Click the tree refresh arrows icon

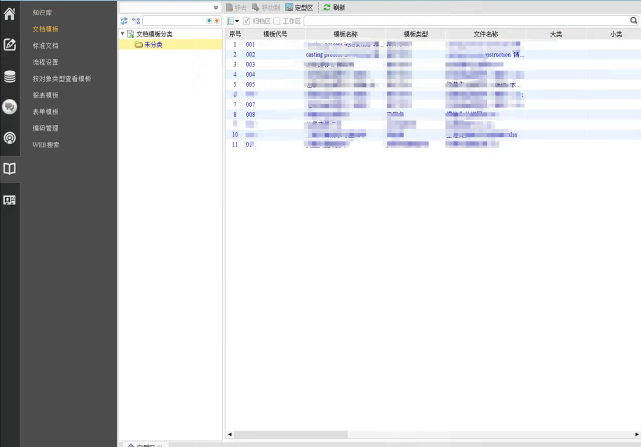click(124, 20)
